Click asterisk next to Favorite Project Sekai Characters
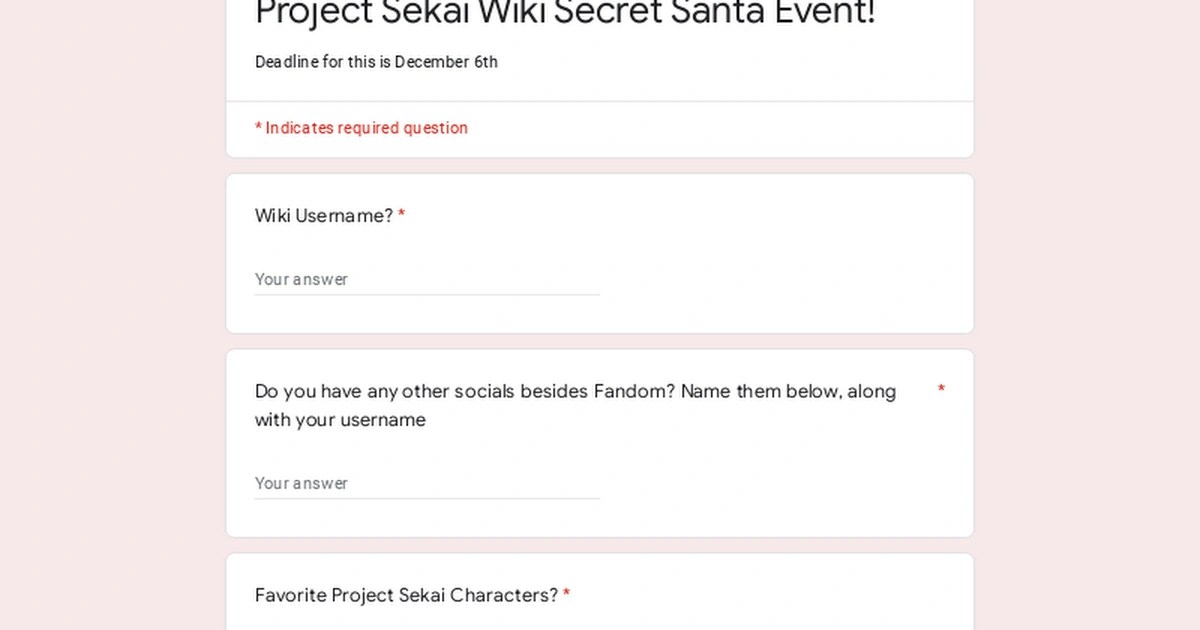This screenshot has width=1200, height=630. pyautogui.click(x=566, y=596)
